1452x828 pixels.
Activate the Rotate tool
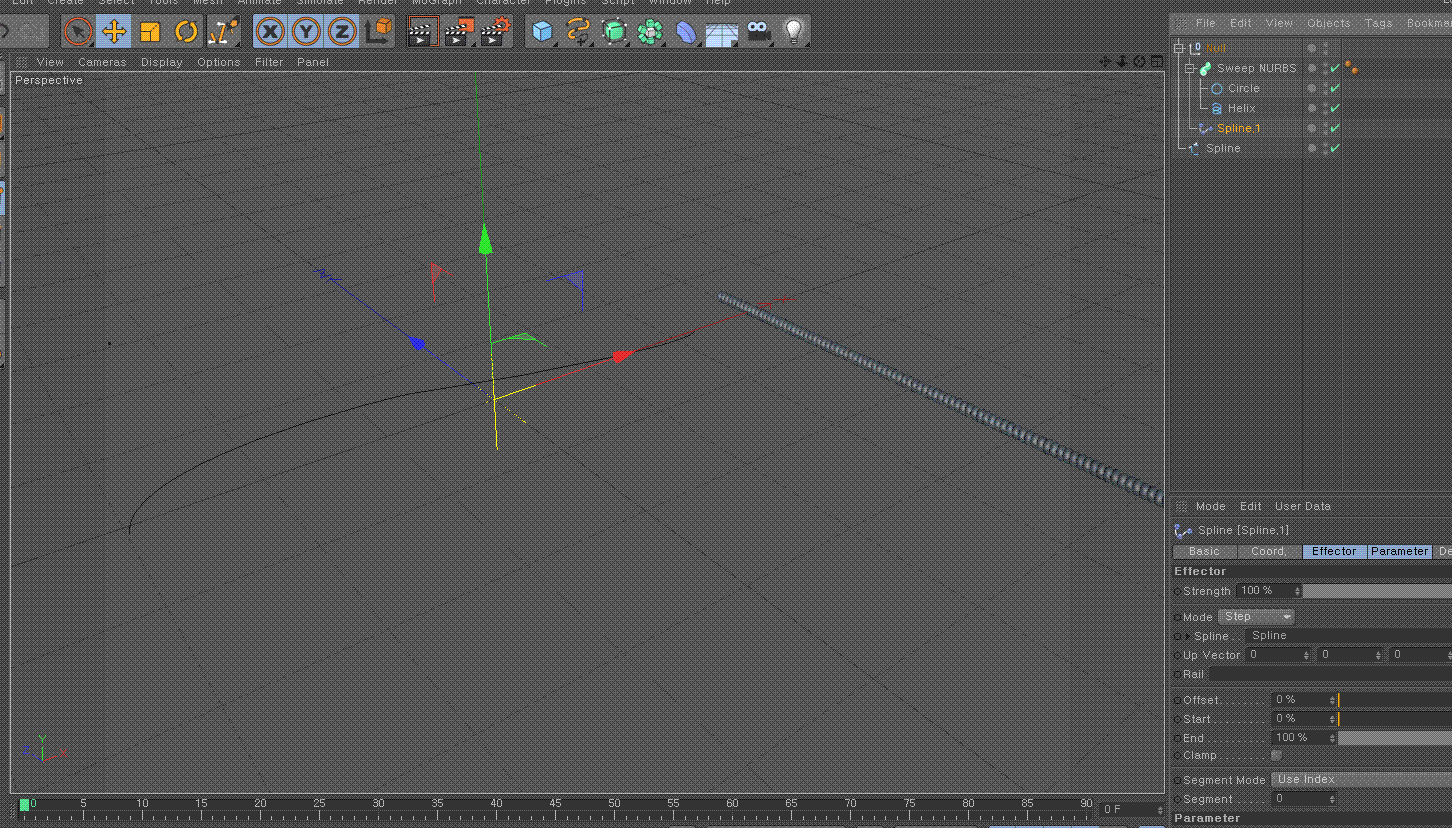[186, 32]
